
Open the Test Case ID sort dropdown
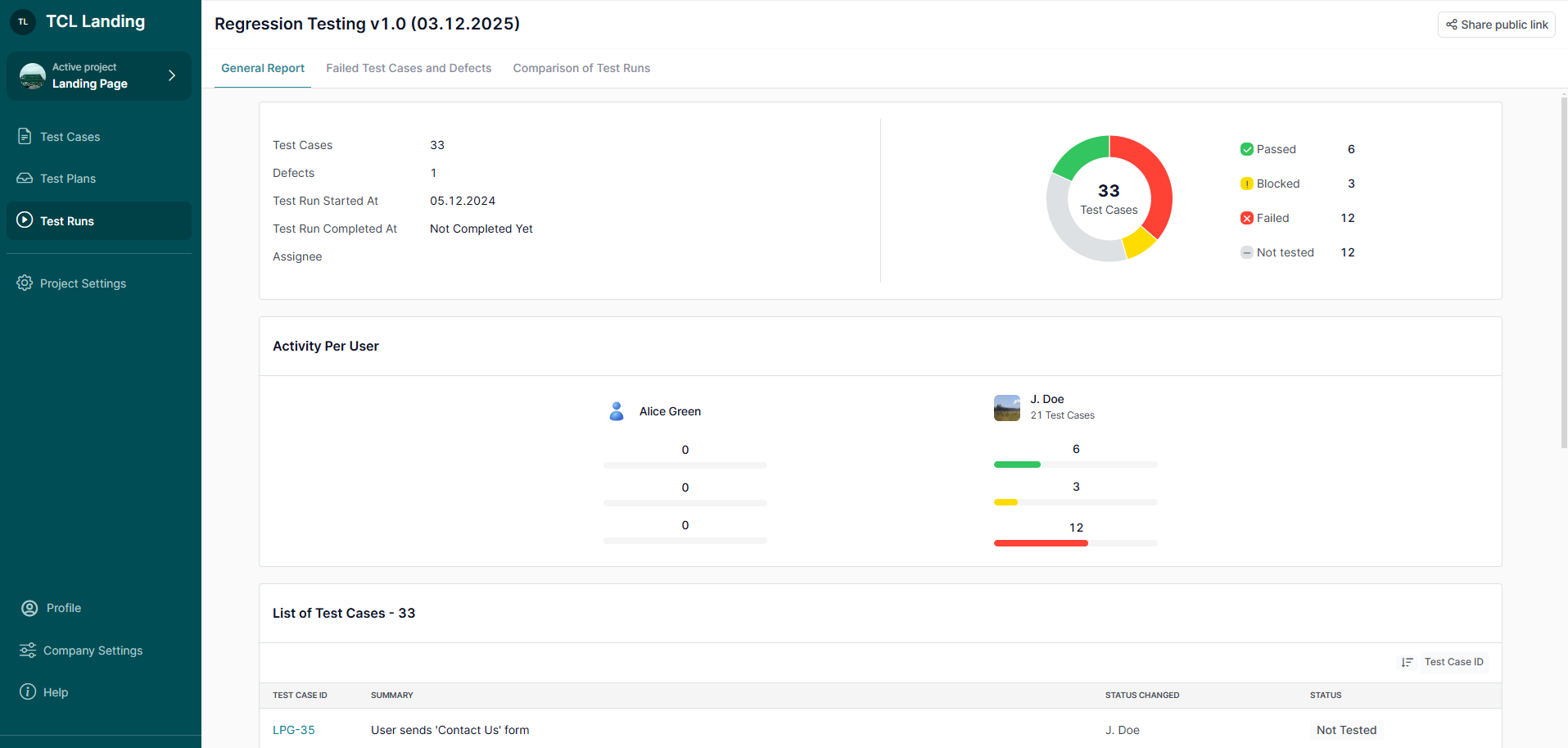coord(1453,662)
